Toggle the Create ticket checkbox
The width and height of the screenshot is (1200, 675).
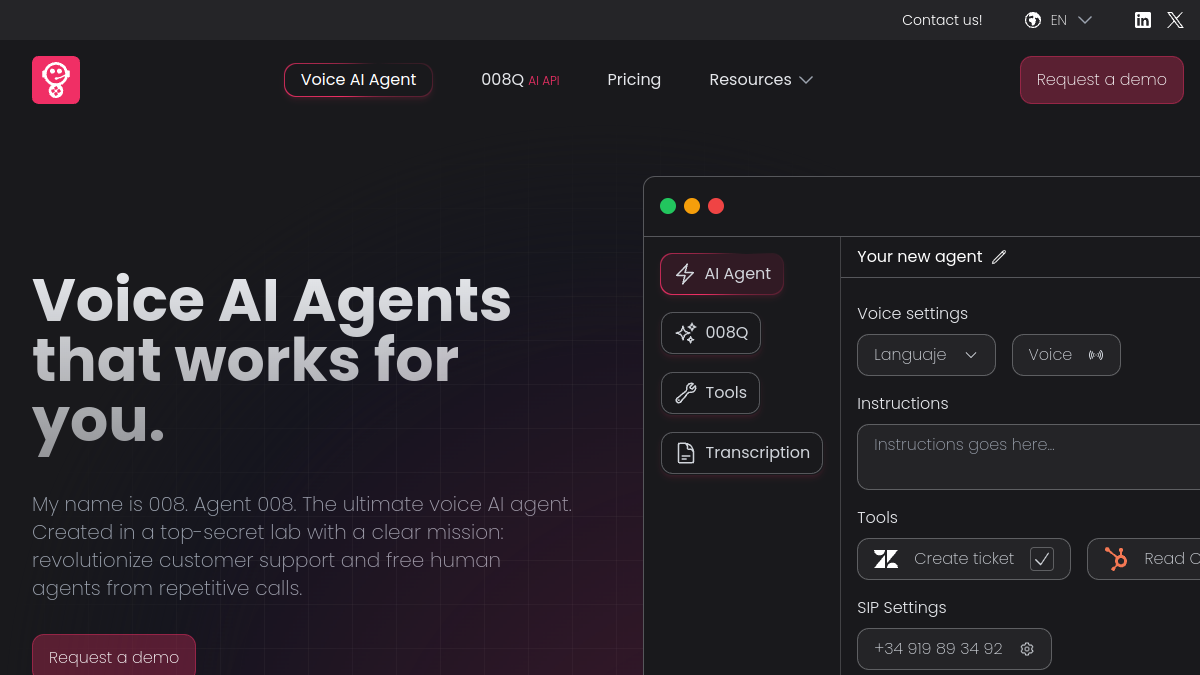(1042, 559)
